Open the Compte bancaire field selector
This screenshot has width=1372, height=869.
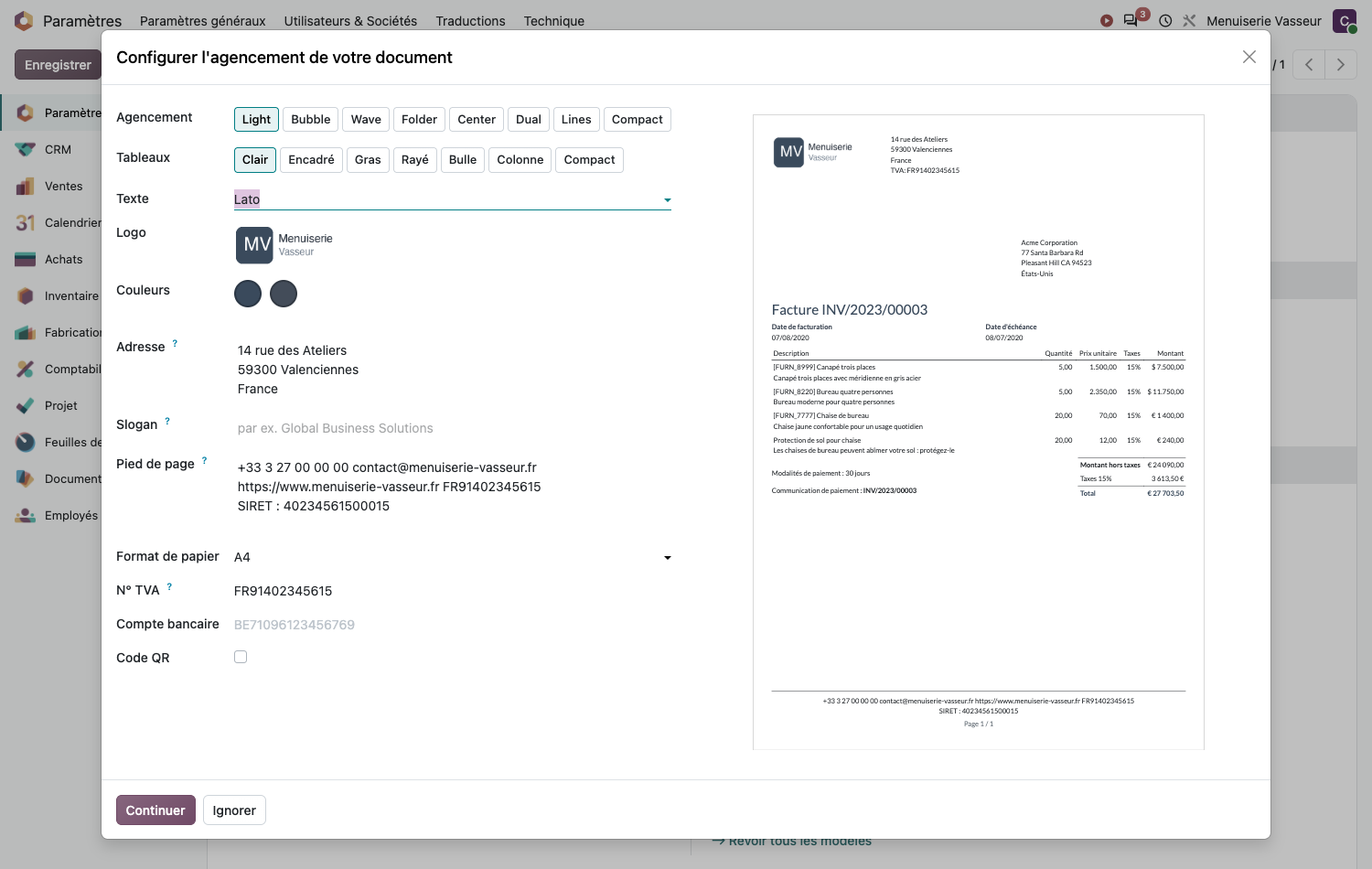(x=453, y=625)
